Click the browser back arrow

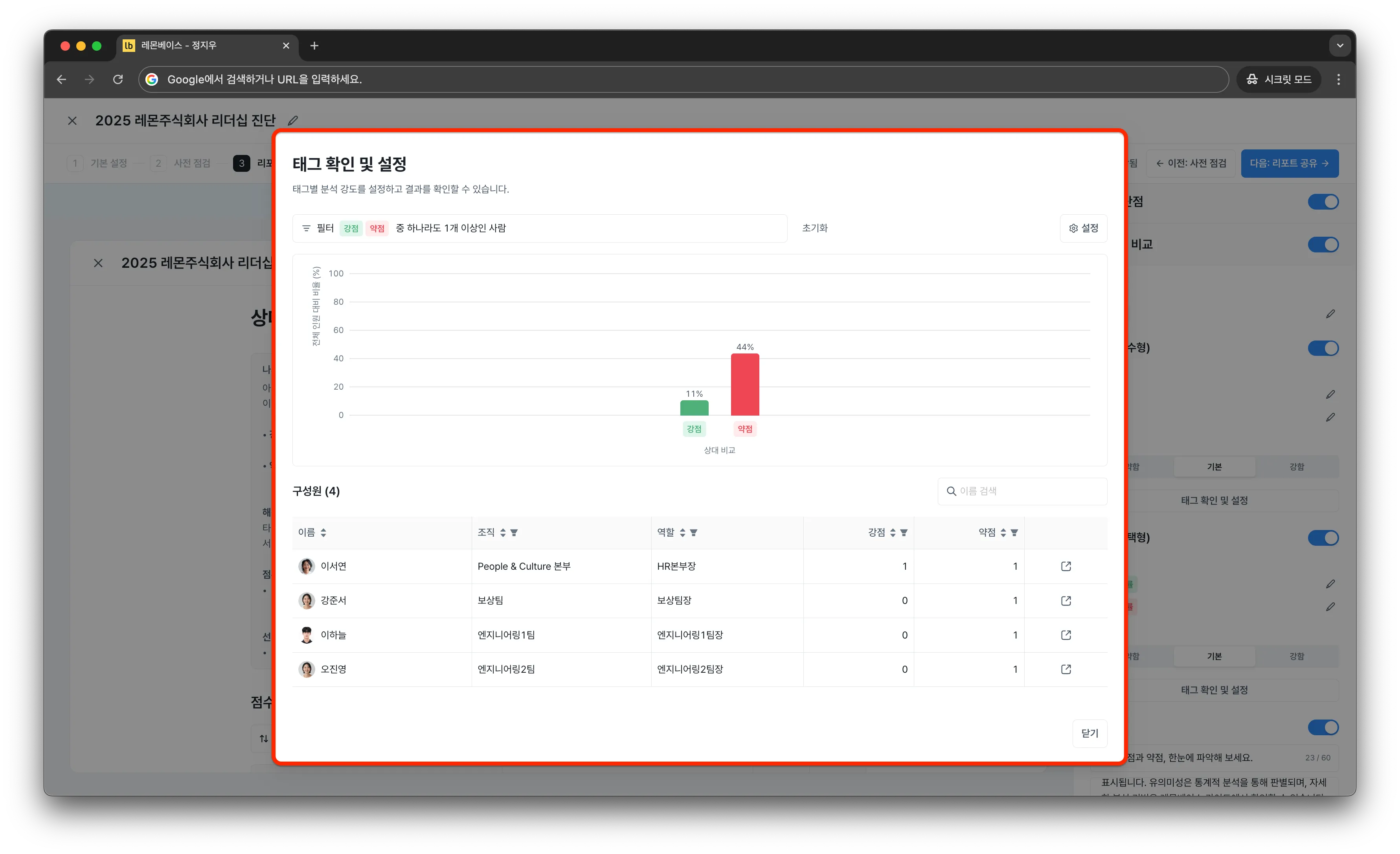(x=61, y=79)
